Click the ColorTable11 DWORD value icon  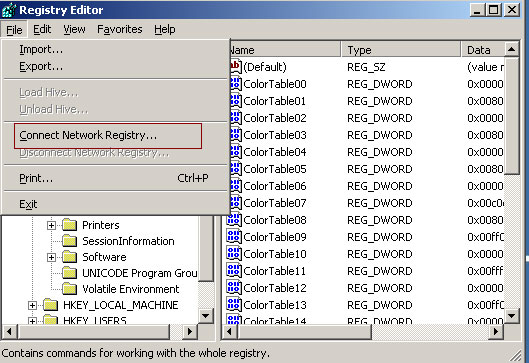coord(234,271)
